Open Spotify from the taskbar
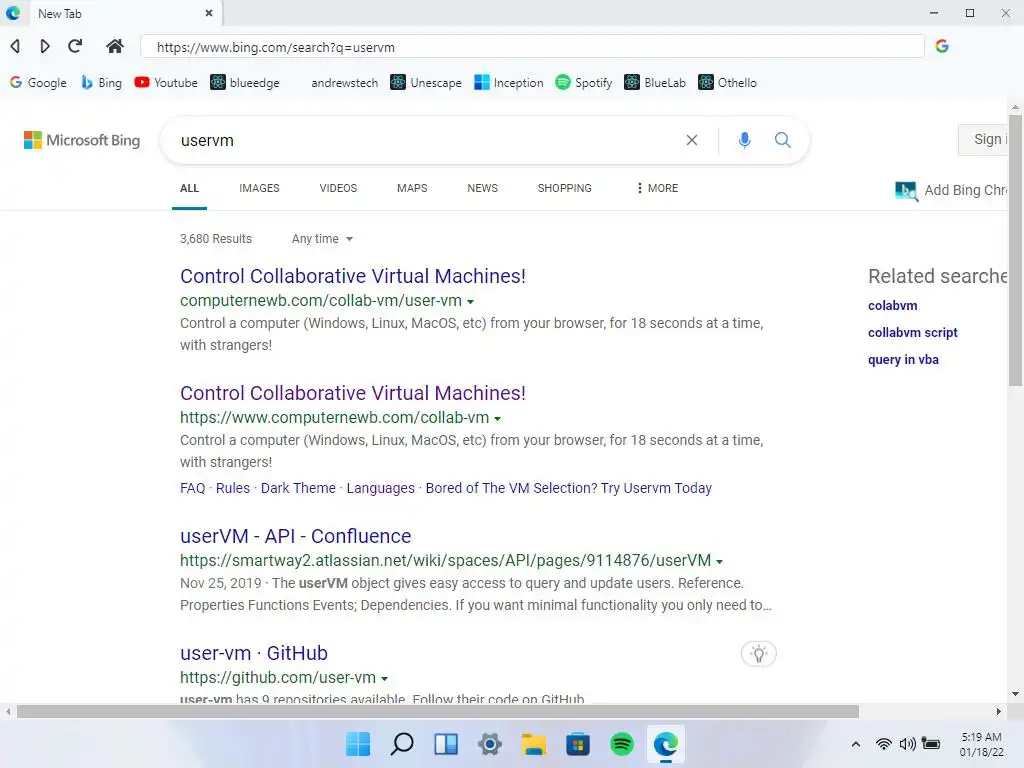Viewport: 1024px width, 768px height. (622, 744)
